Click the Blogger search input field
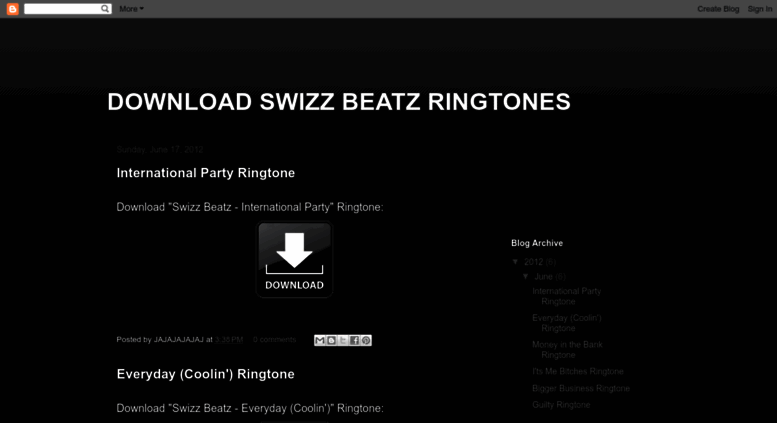777x423 pixels. 62,9
